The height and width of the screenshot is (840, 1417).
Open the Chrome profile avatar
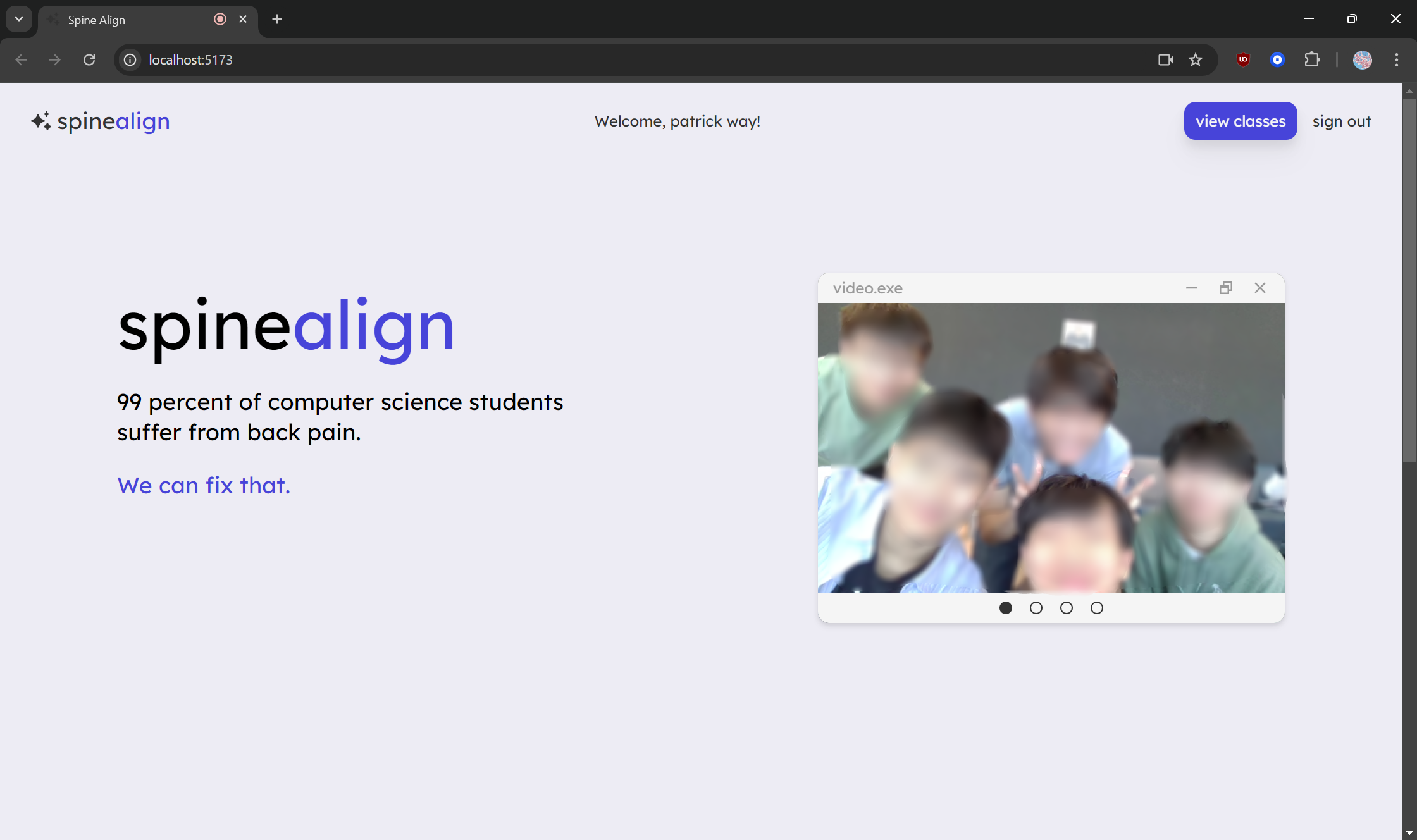[1362, 59]
